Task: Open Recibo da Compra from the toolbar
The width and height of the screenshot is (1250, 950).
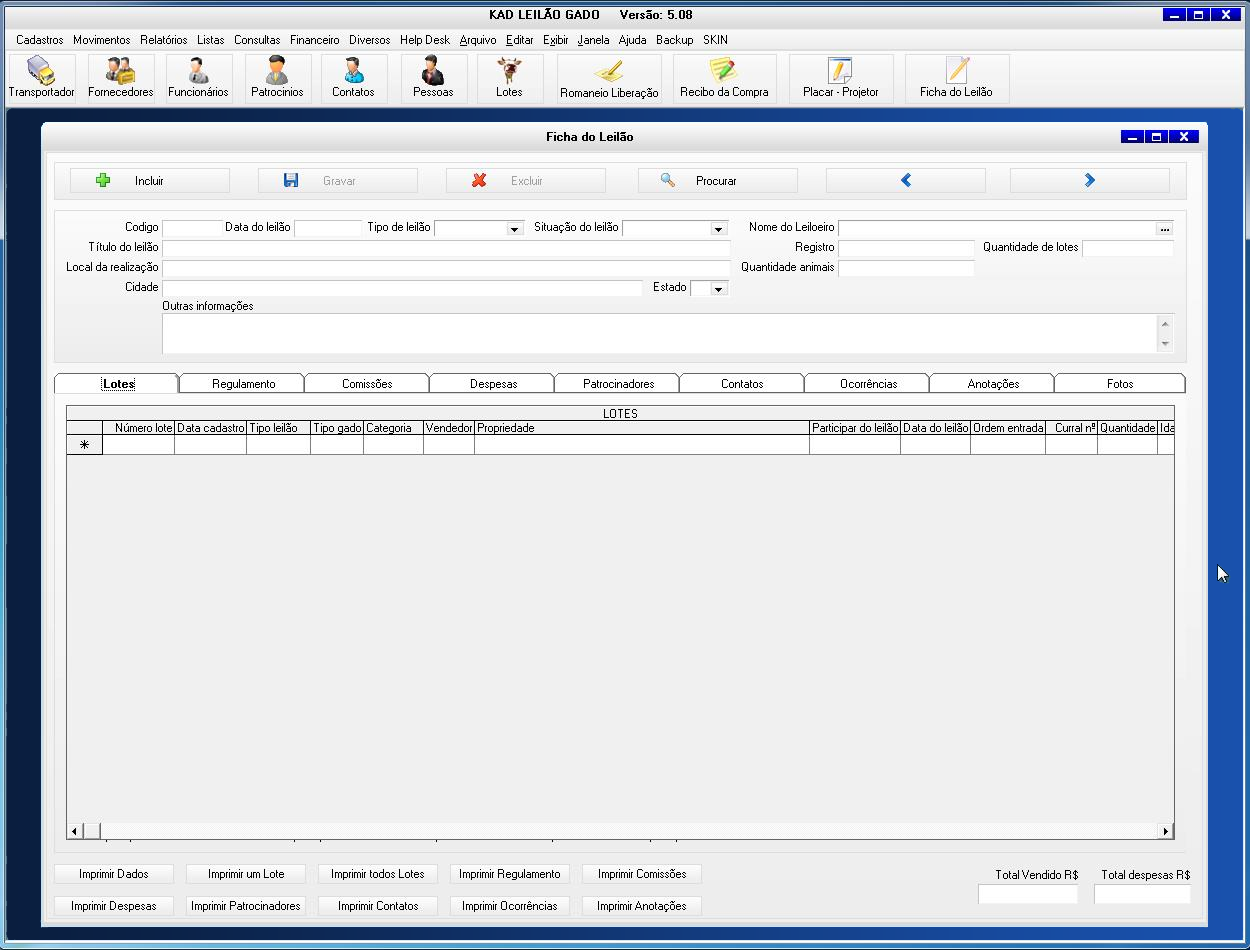Action: pos(724,78)
